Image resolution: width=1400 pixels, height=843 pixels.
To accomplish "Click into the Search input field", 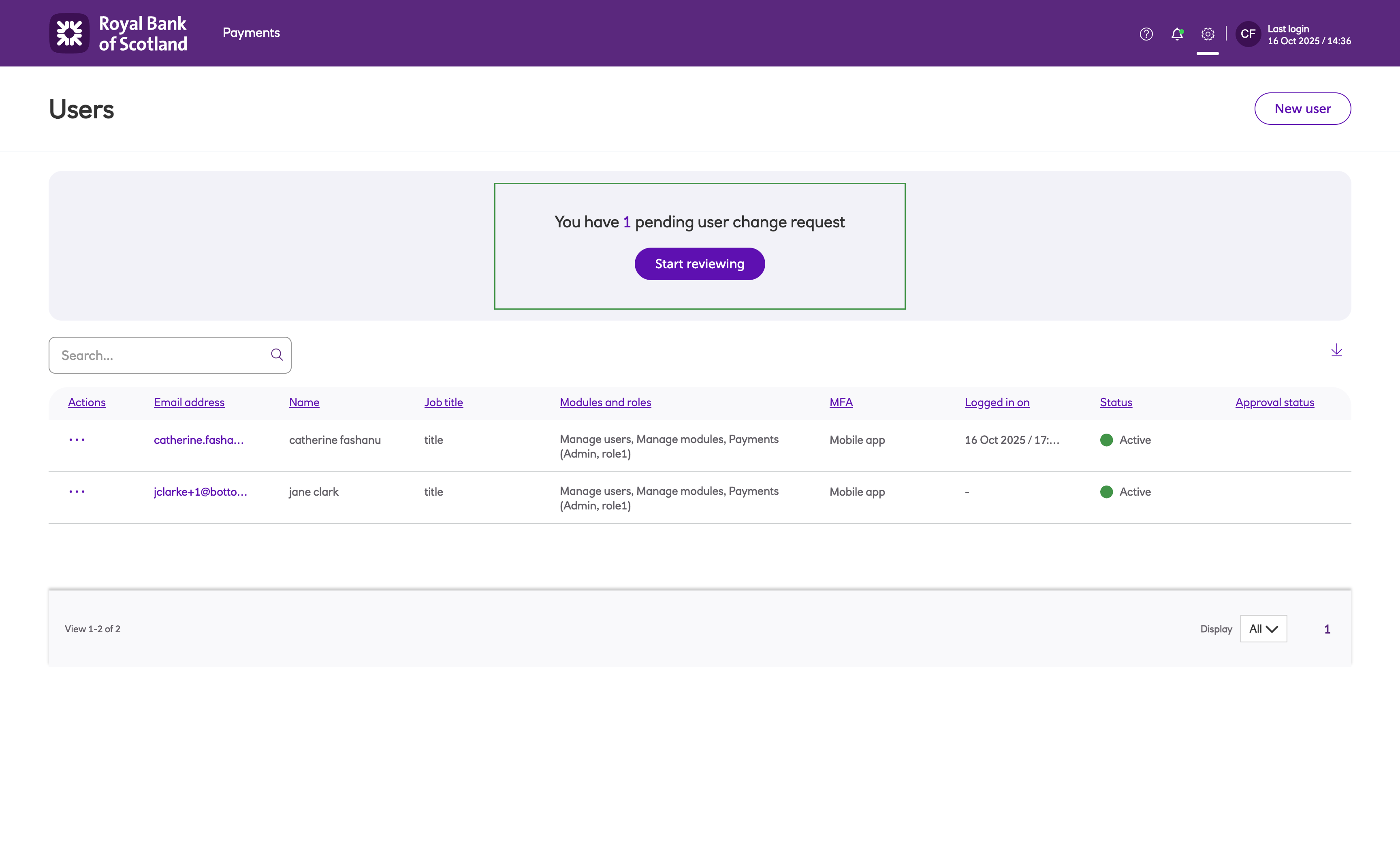I will coord(159,355).
